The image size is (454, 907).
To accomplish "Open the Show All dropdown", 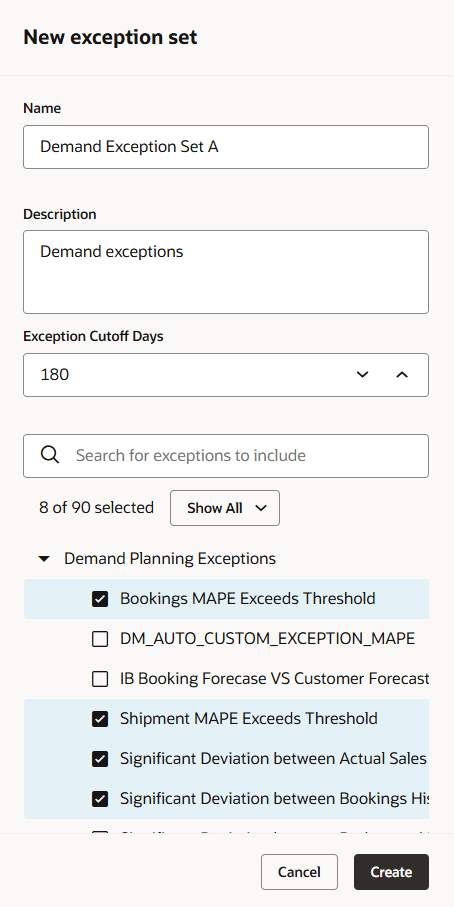I will pyautogui.click(x=225, y=508).
